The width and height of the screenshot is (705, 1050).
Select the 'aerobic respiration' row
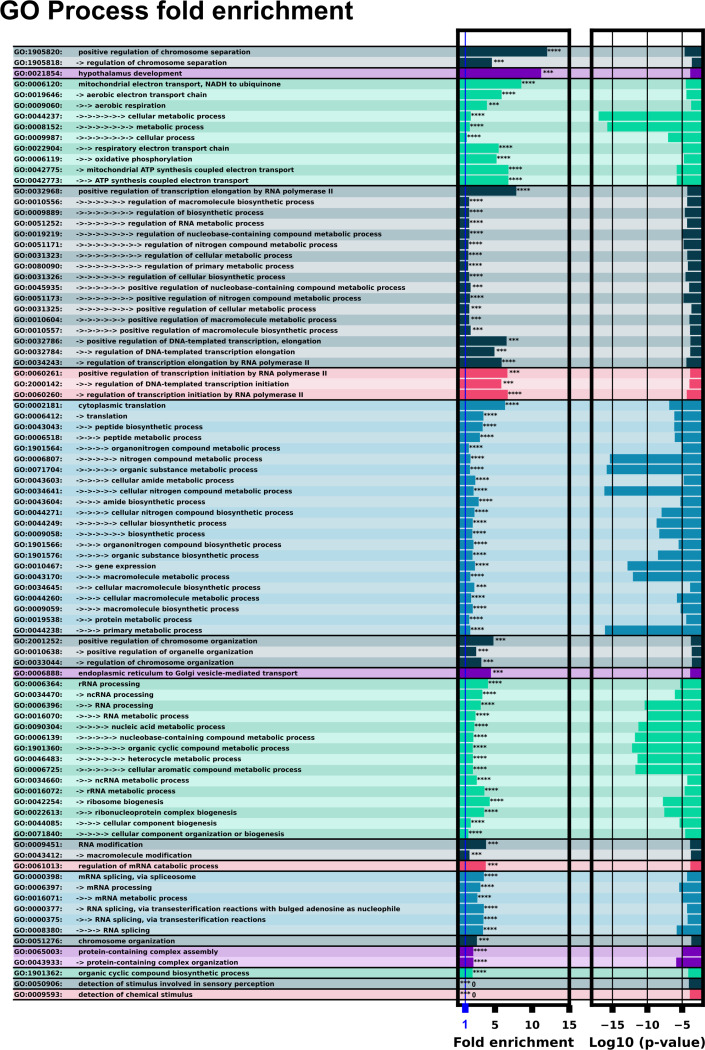(357, 105)
